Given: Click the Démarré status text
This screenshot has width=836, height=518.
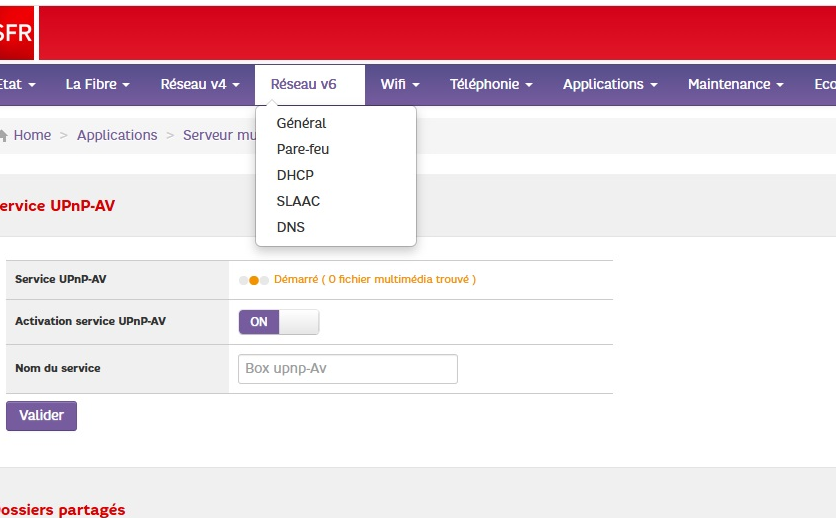Looking at the screenshot, I should pos(375,280).
